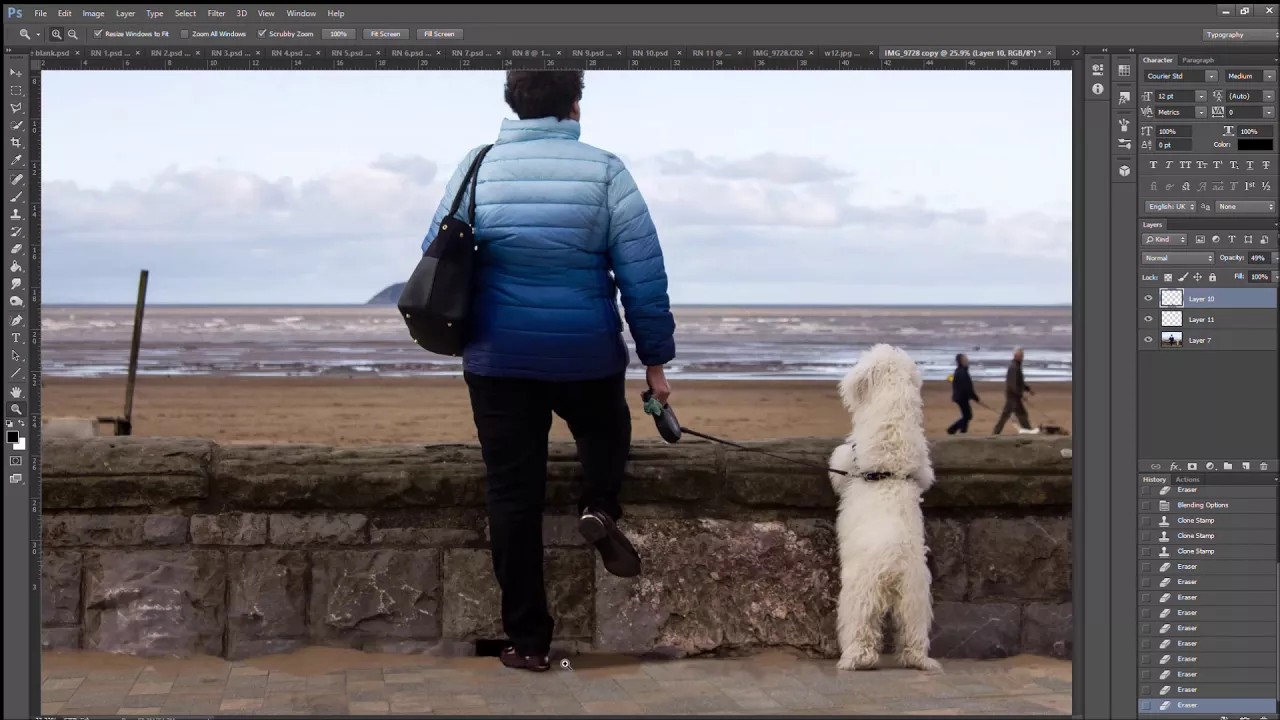
Task: Toggle Quick Mask mode icon
Action: tap(16, 461)
